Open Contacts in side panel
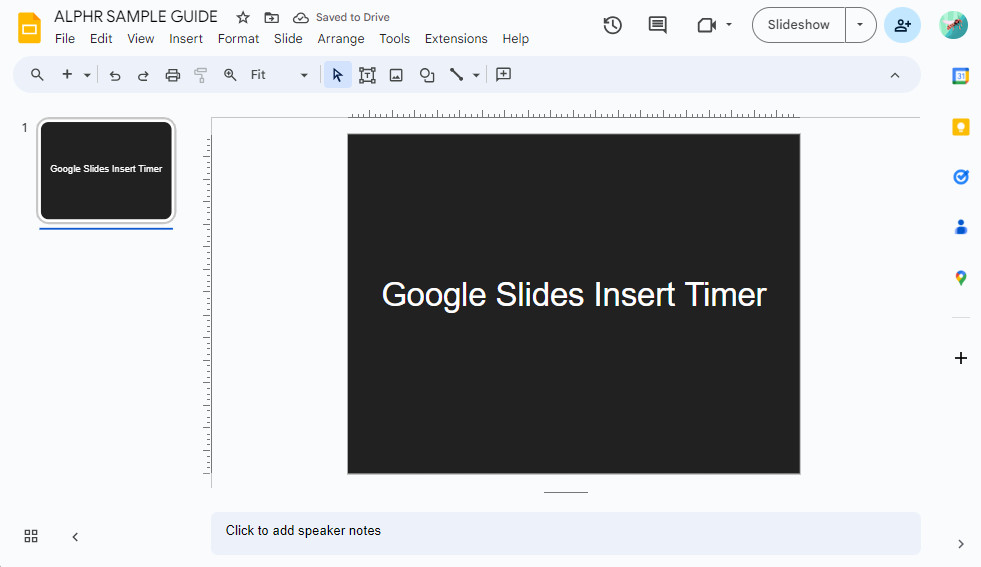The height and width of the screenshot is (567, 981). 960,227
